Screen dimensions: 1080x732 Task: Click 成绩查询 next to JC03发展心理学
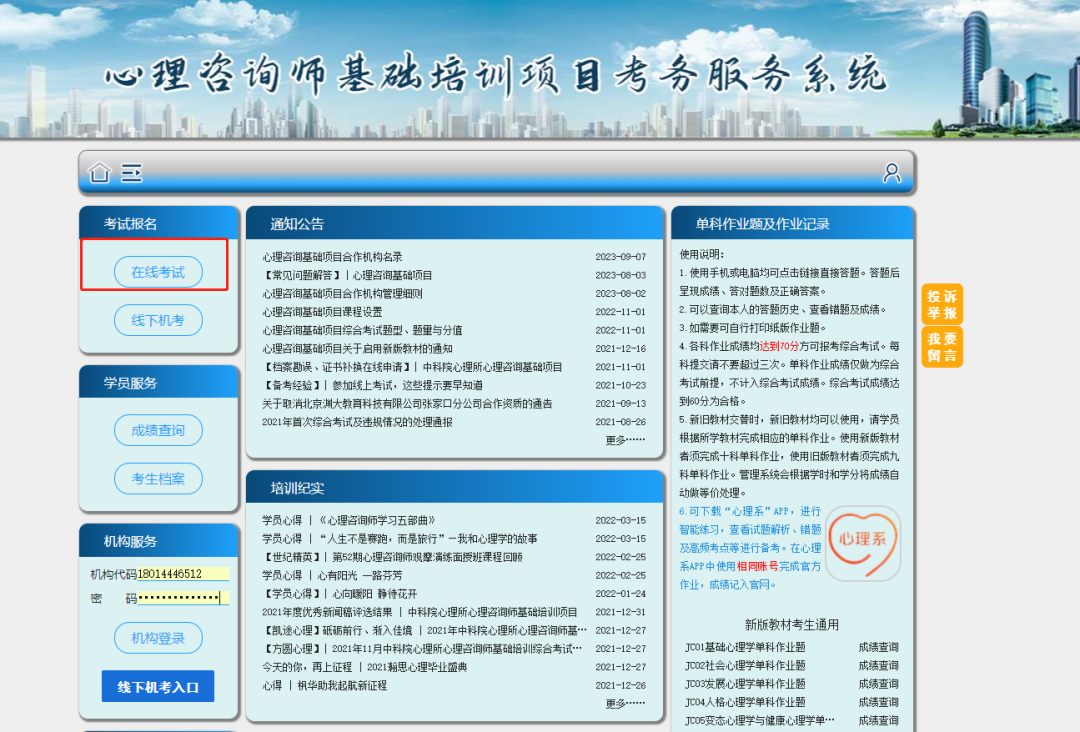coord(878,684)
